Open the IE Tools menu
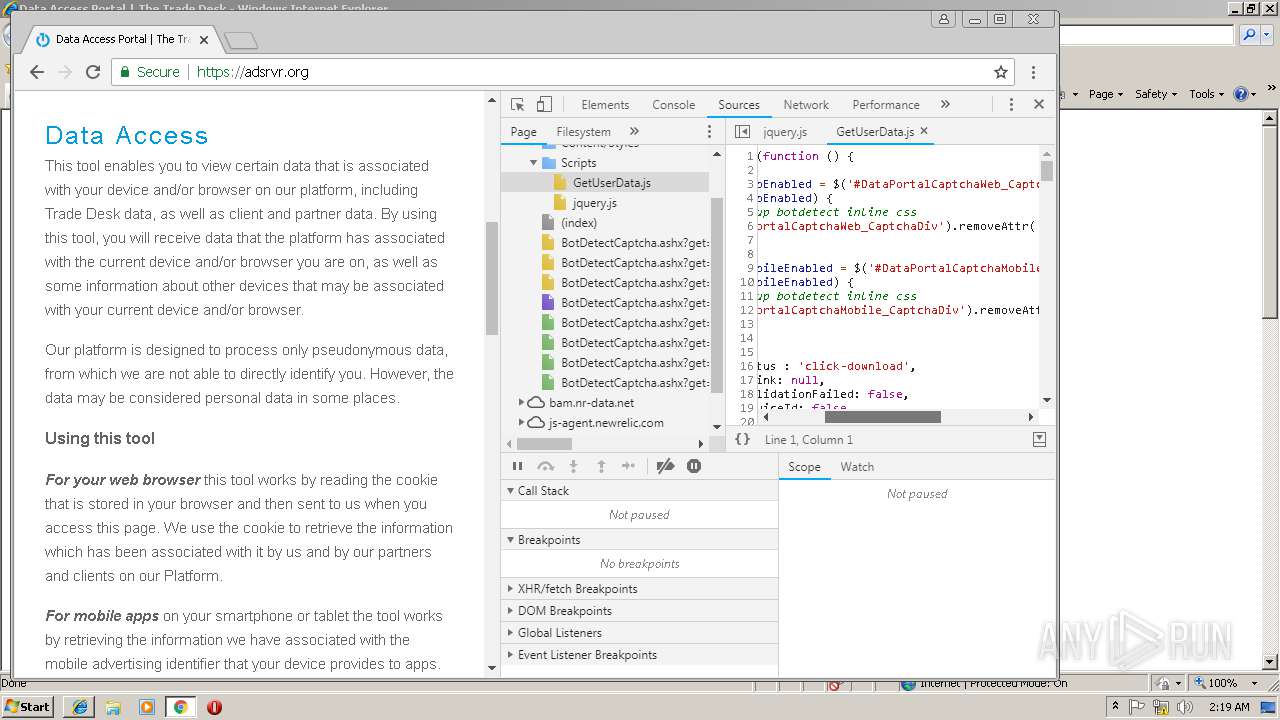 click(x=1205, y=94)
